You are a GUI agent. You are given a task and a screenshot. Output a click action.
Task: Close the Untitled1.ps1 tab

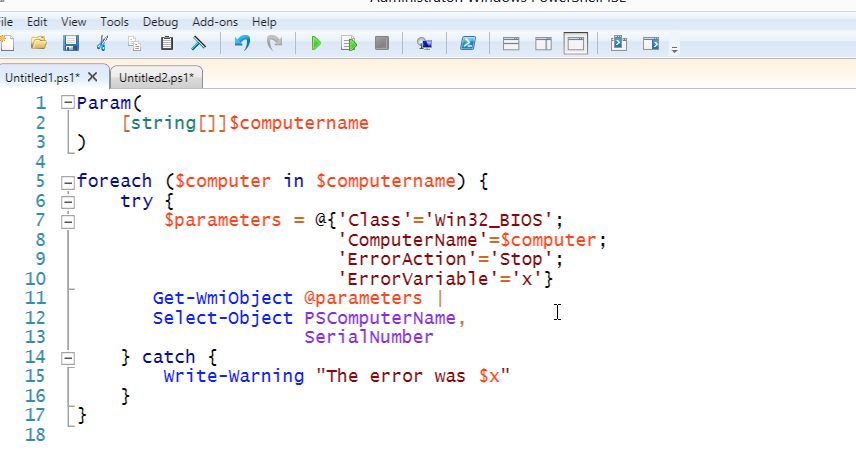(x=93, y=76)
